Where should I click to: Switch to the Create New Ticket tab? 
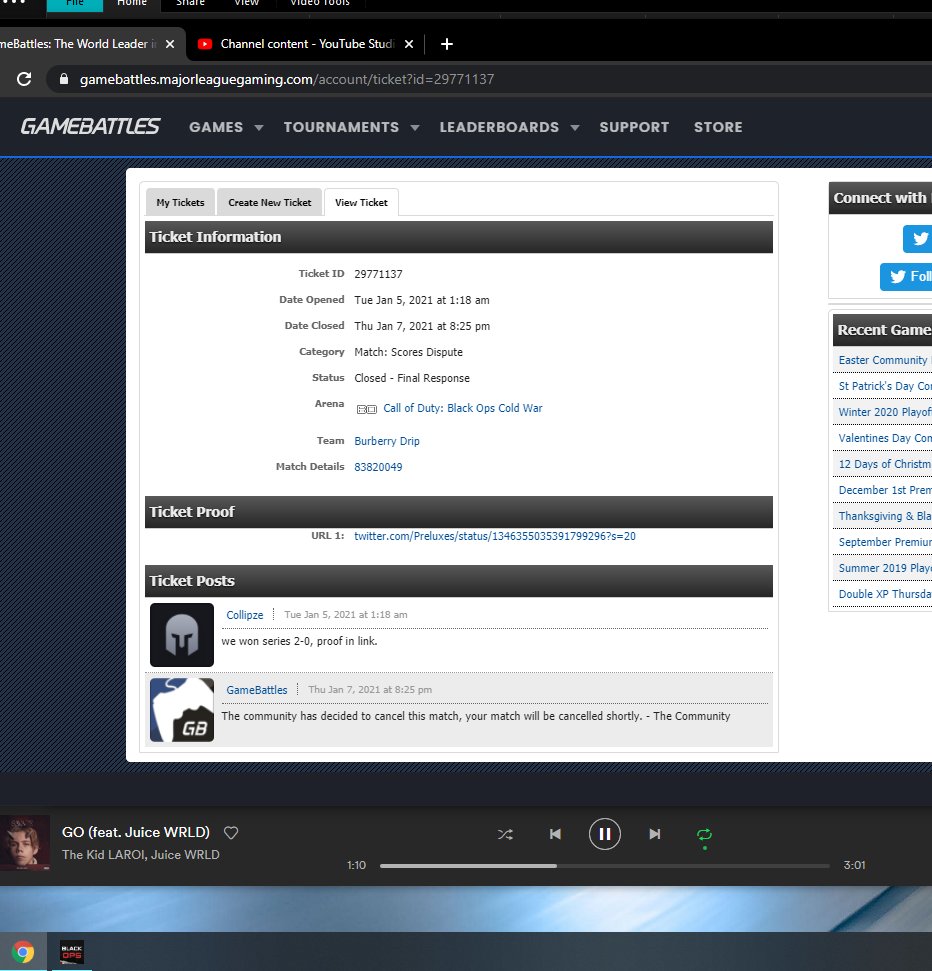coord(269,202)
